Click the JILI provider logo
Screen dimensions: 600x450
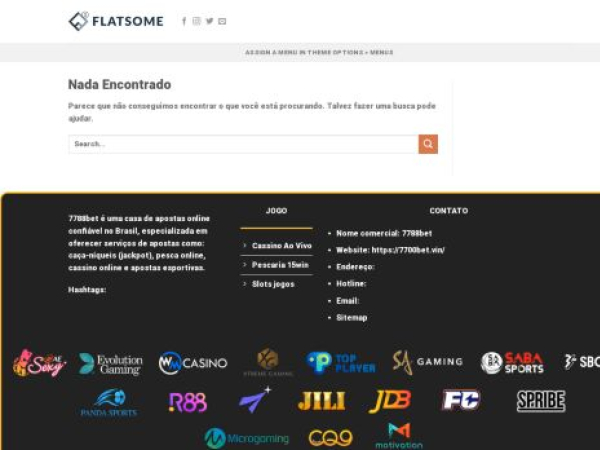(x=321, y=401)
